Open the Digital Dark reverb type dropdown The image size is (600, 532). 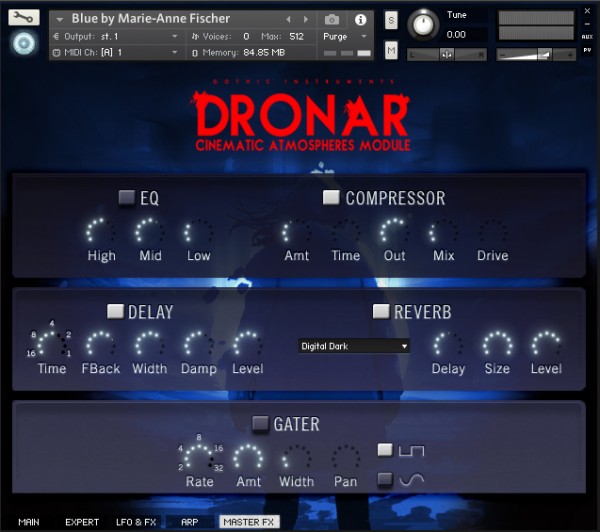354,346
